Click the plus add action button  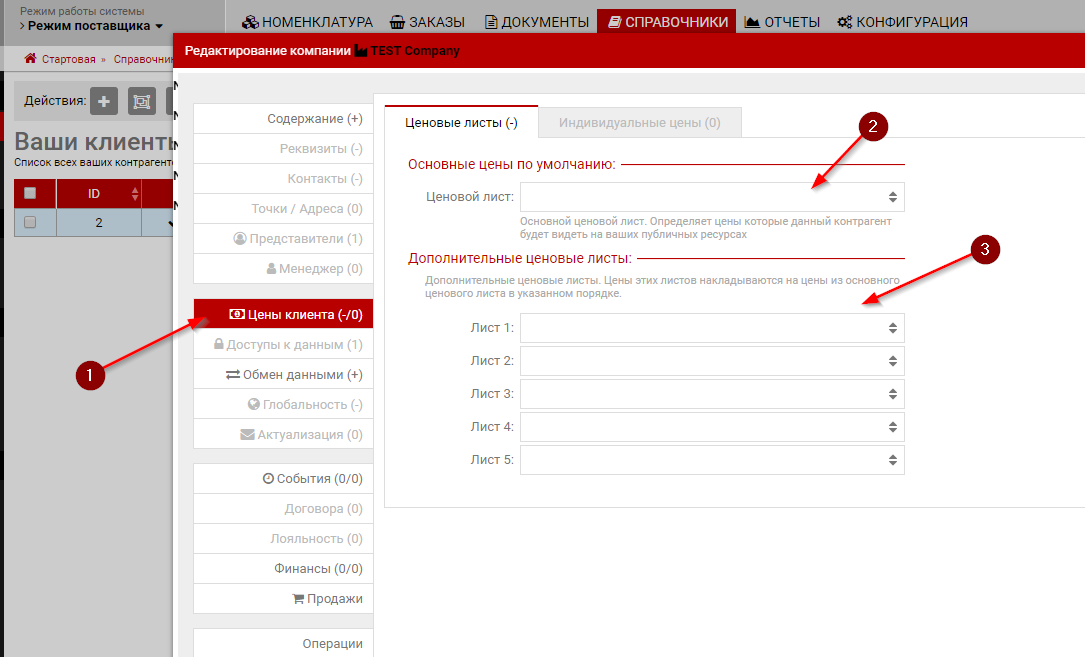[105, 100]
